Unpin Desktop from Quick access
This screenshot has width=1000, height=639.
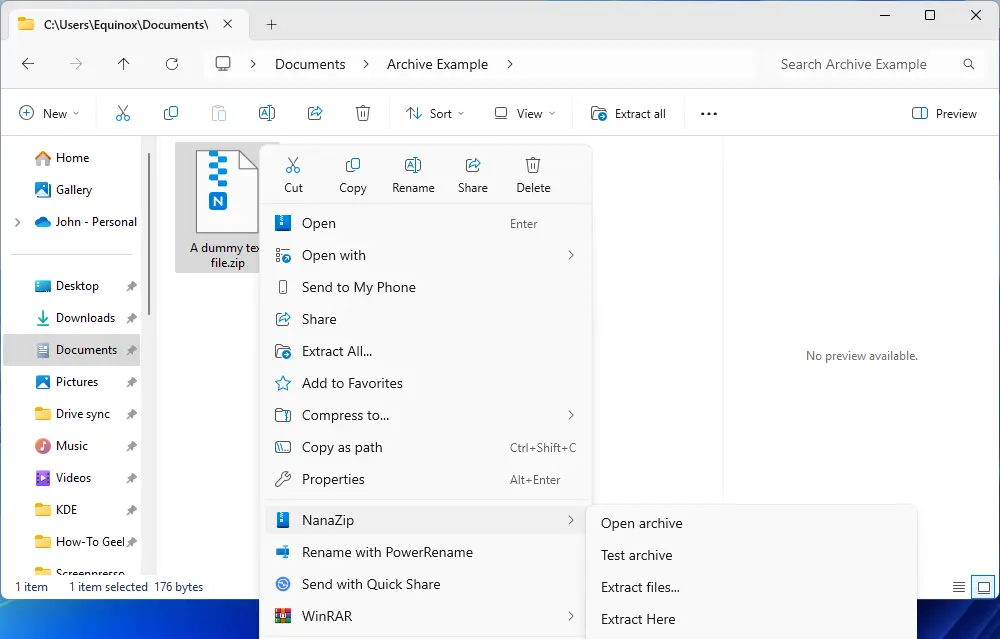(x=131, y=286)
